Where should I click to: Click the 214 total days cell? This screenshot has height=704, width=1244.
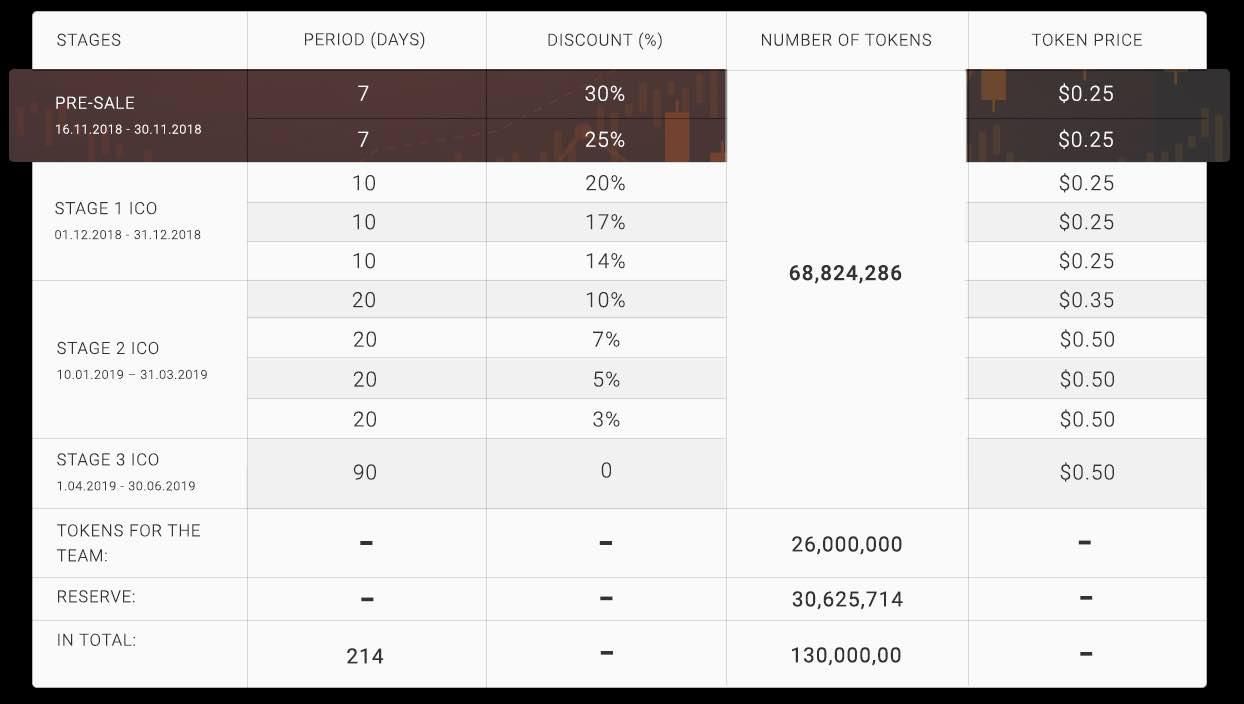click(x=365, y=656)
